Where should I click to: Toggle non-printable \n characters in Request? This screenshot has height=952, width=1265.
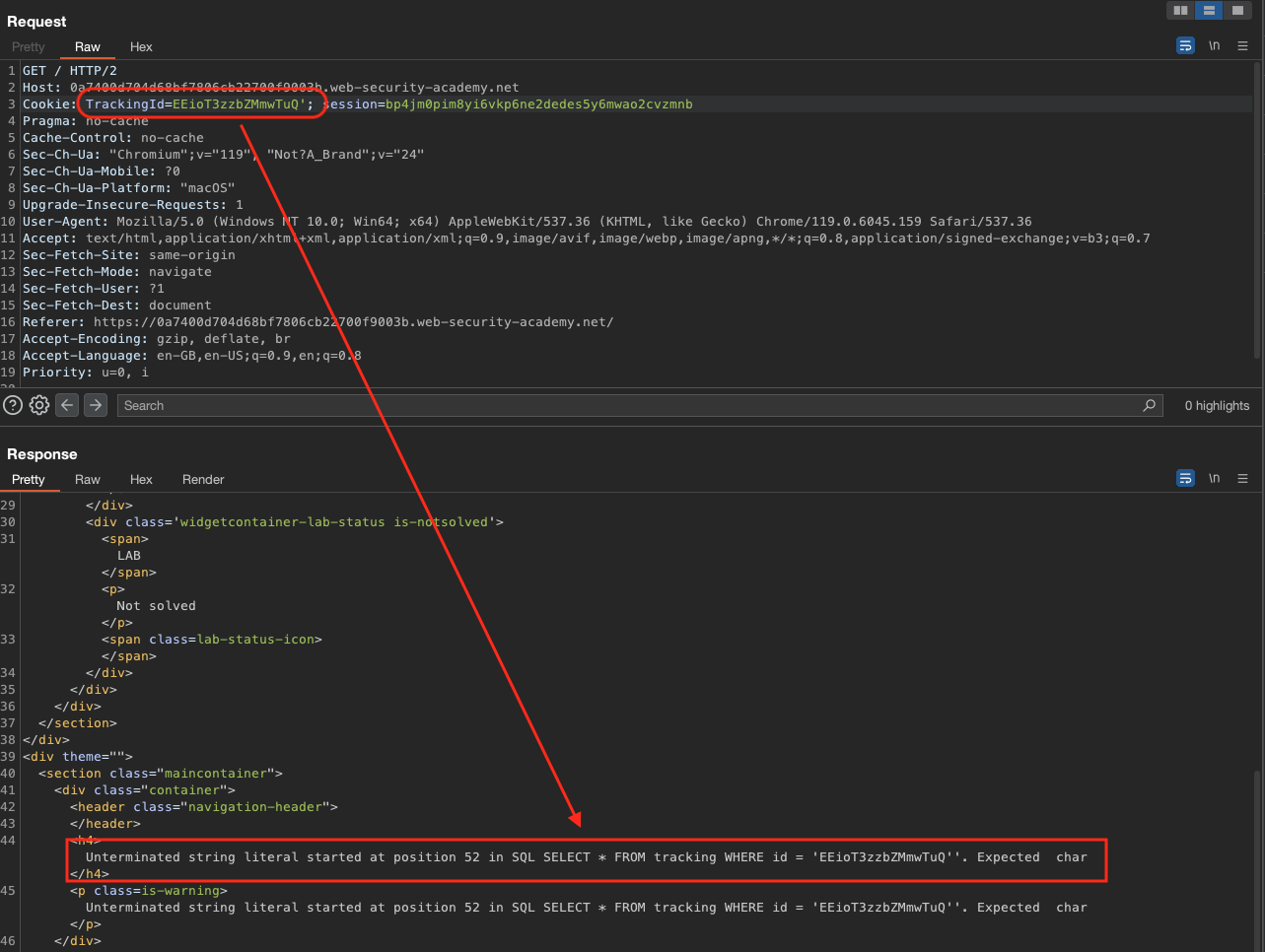1214,46
